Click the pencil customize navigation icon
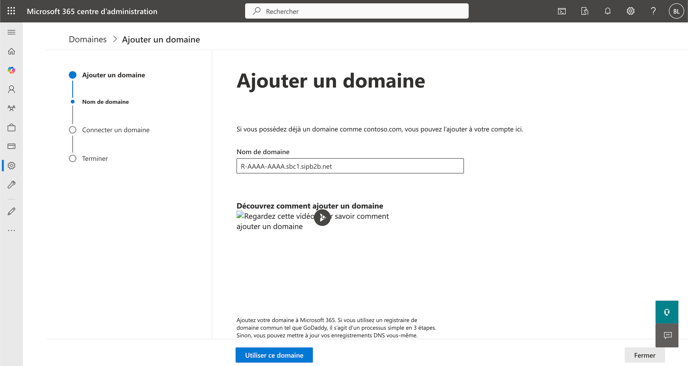The width and height of the screenshot is (688, 366). (11, 212)
